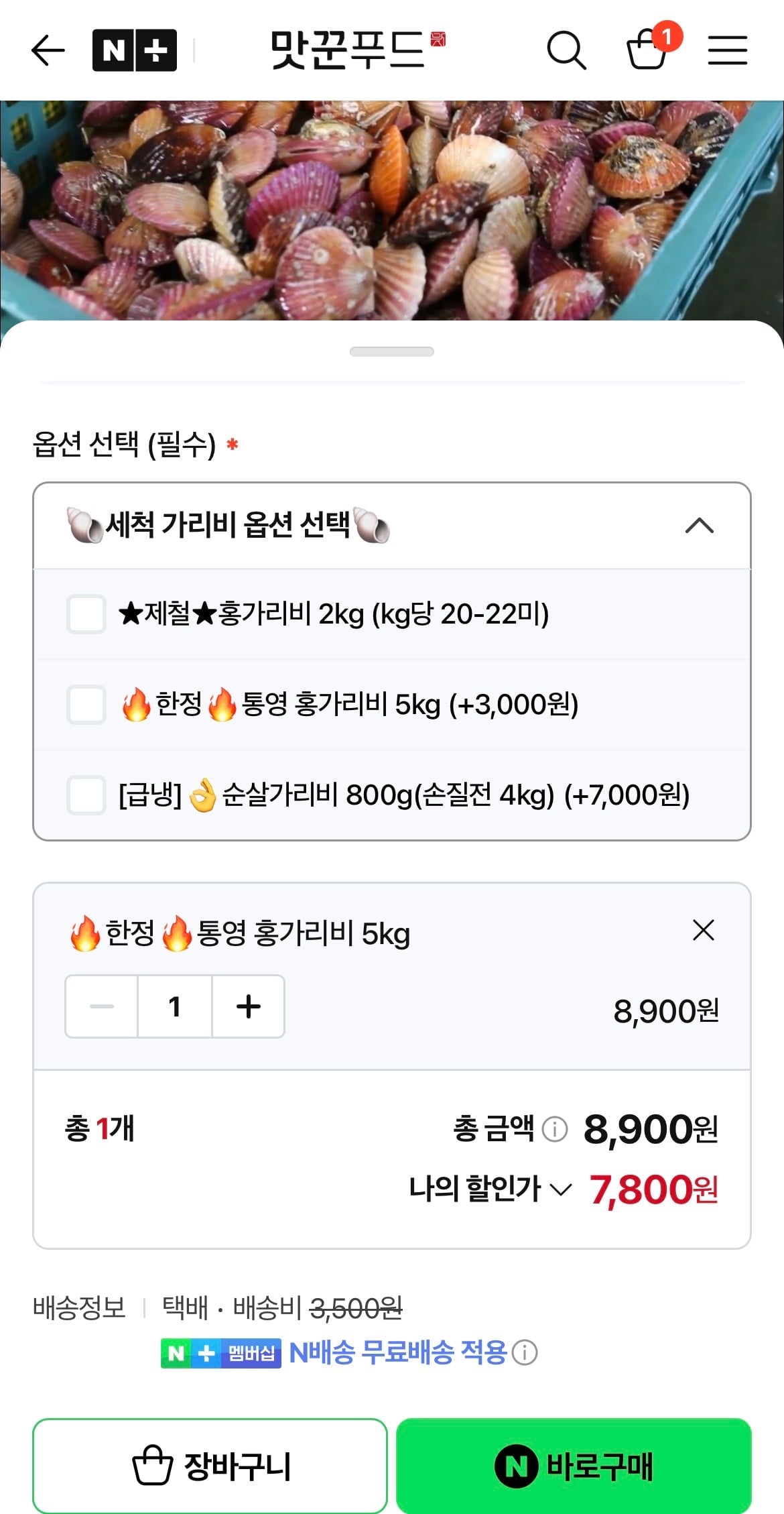Image resolution: width=784 pixels, height=1514 pixels.
Task: Collapse the 세척 가리비 옵션 선택 dropdown
Action: 699,526
